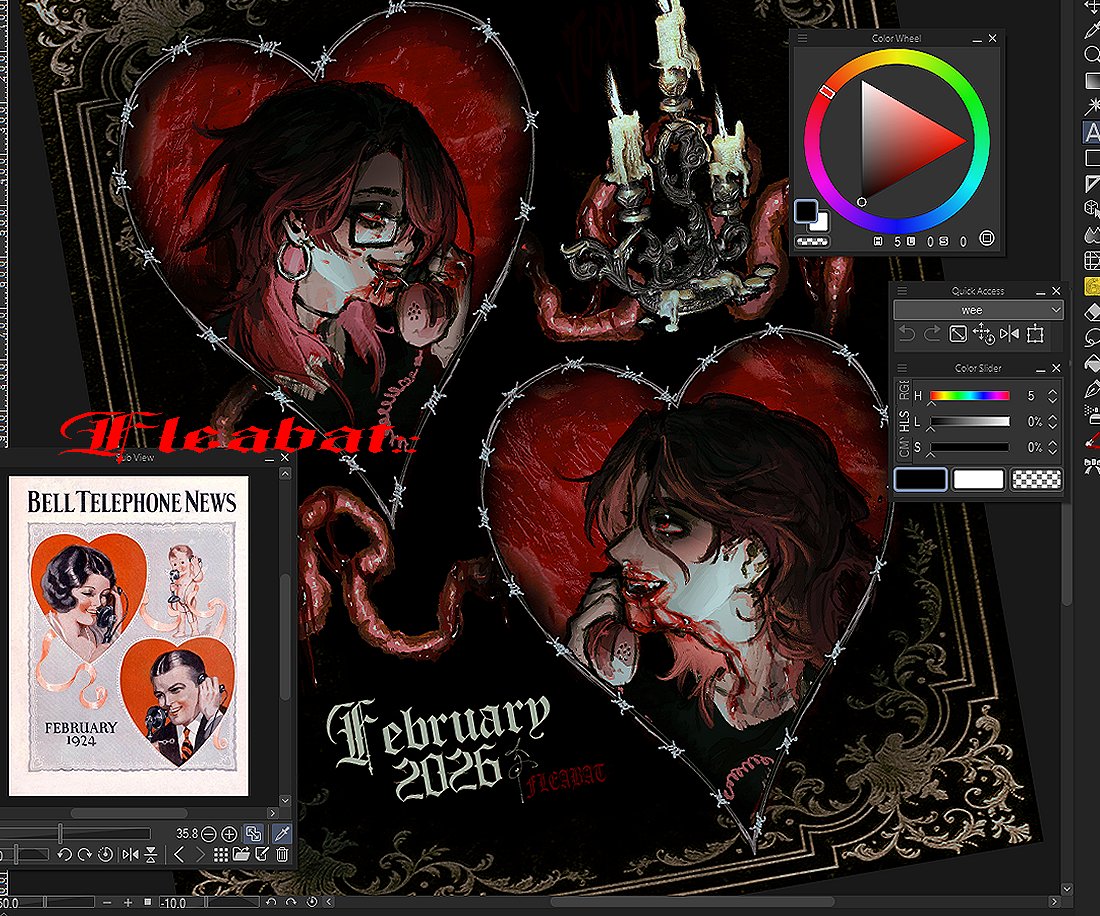
Task: Select the Fill bucket tool in toolbar
Action: tap(1092, 364)
